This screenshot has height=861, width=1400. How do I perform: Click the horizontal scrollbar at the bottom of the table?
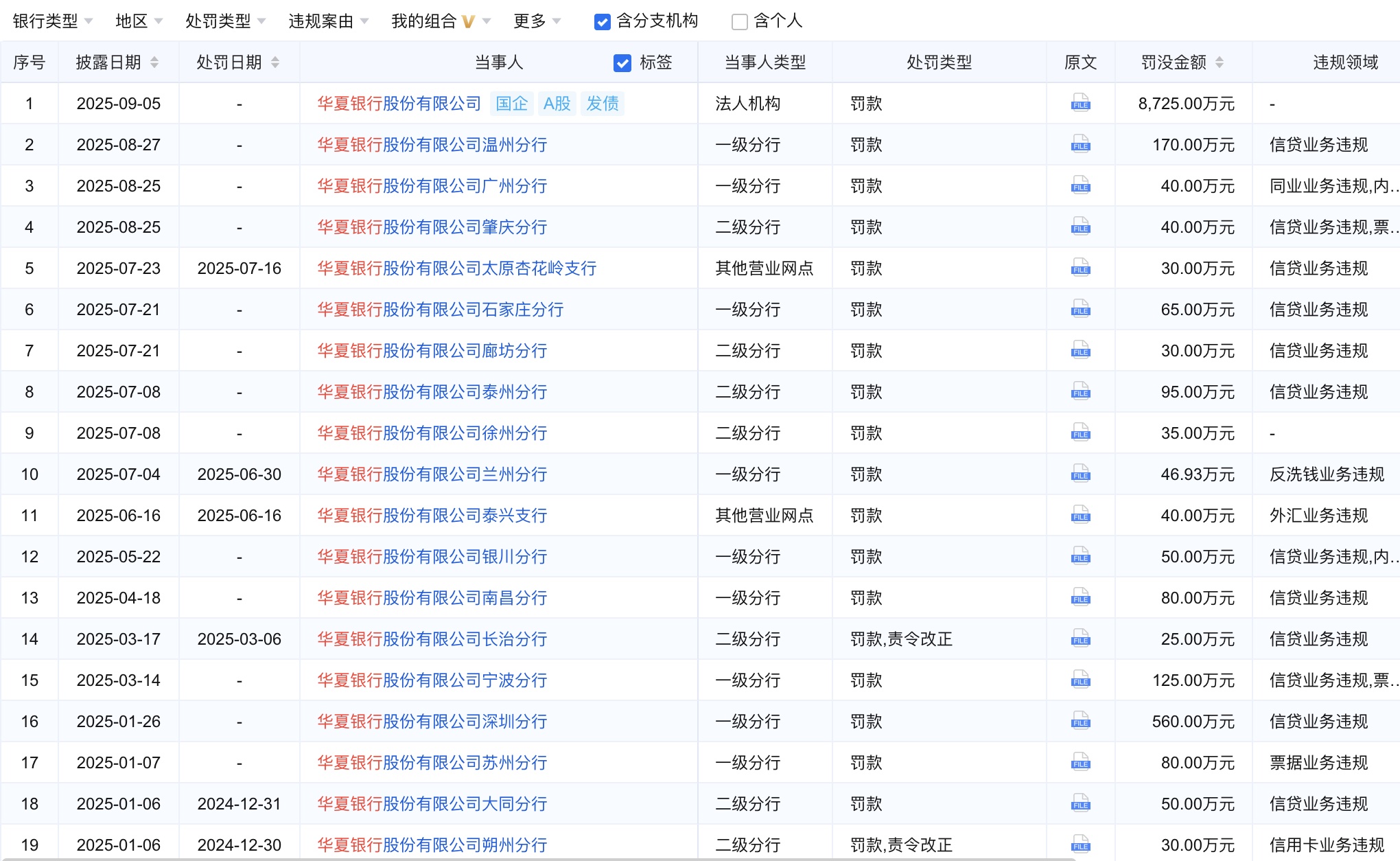pos(535,858)
